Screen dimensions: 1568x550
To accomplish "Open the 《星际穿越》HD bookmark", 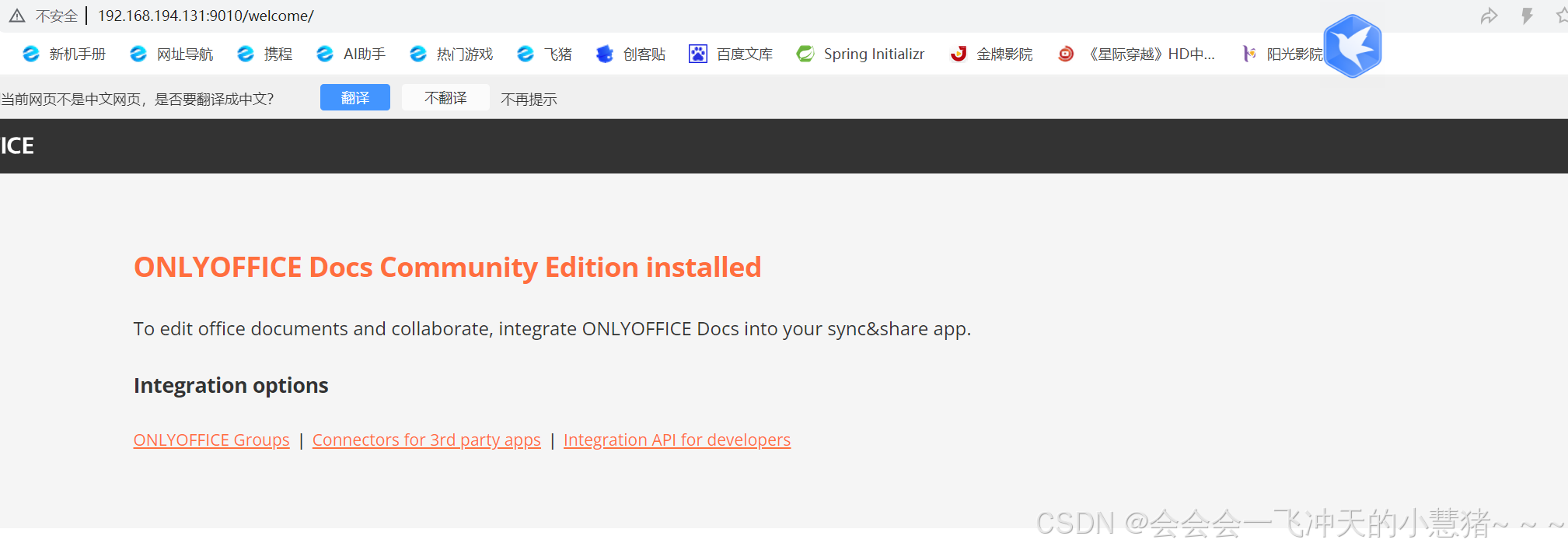I will [x=1137, y=54].
